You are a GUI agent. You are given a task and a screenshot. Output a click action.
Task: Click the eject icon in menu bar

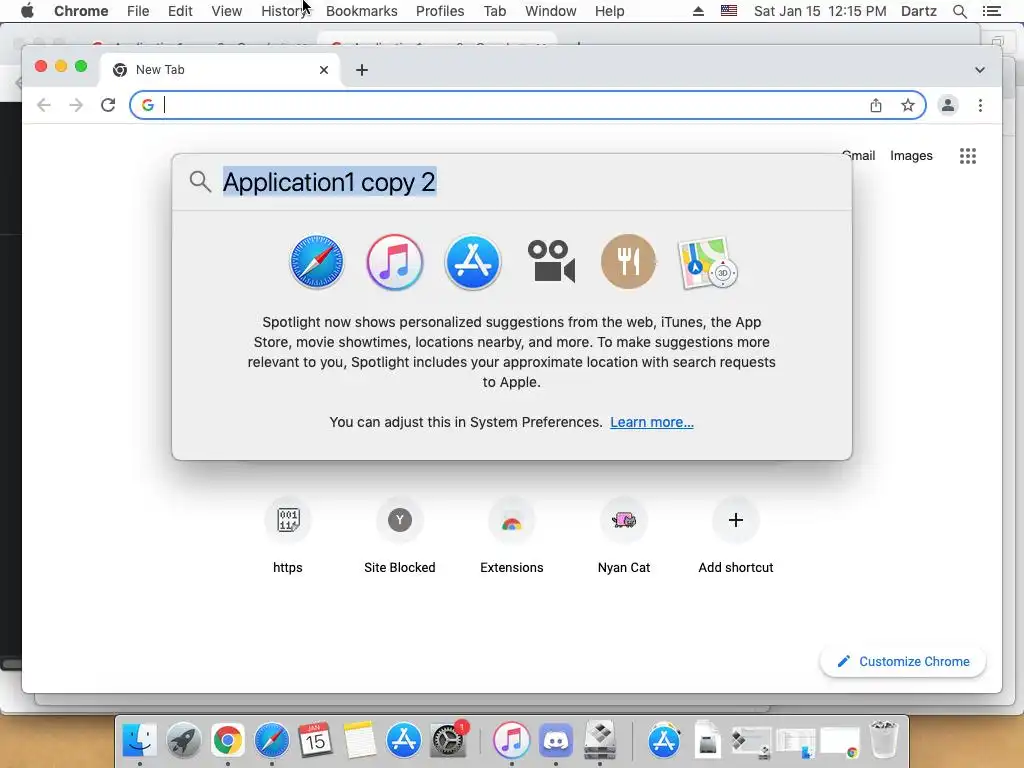click(x=698, y=11)
